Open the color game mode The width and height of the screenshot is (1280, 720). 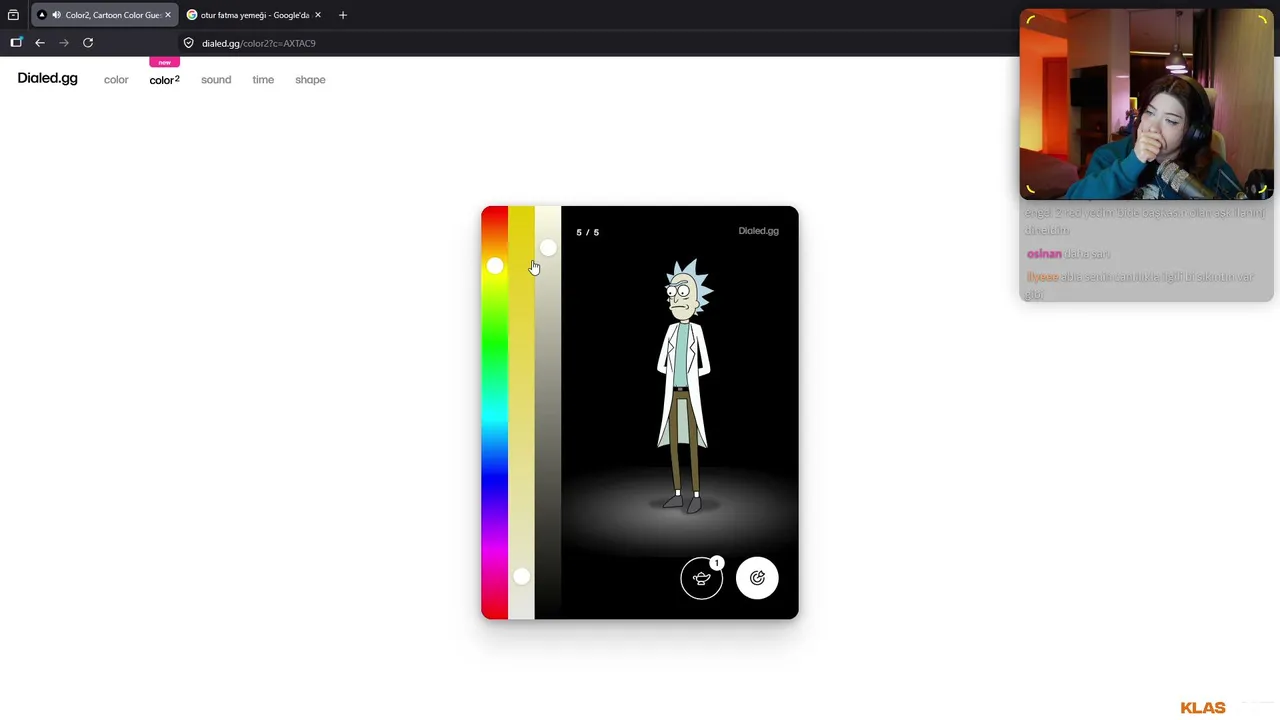[x=116, y=80]
